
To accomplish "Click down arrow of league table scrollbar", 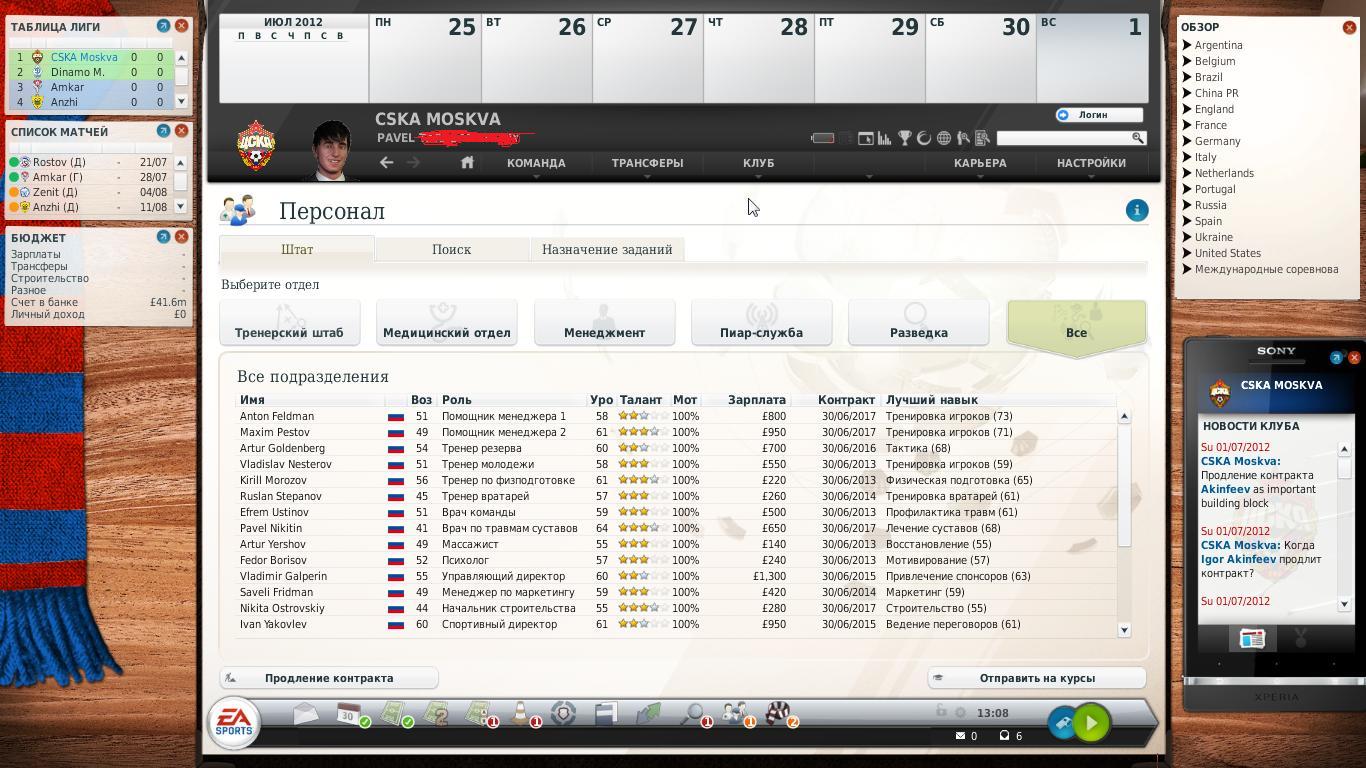I will (x=181, y=101).
